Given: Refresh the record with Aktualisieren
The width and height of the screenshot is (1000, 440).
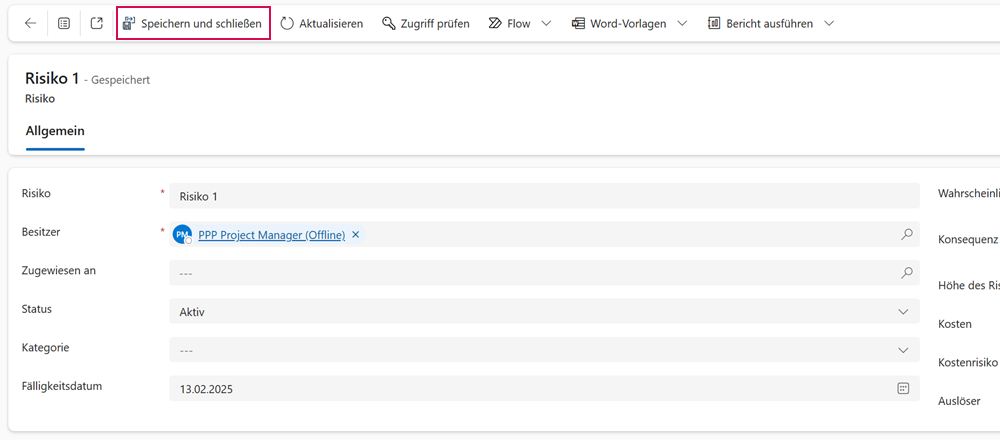Looking at the screenshot, I should click(321, 23).
